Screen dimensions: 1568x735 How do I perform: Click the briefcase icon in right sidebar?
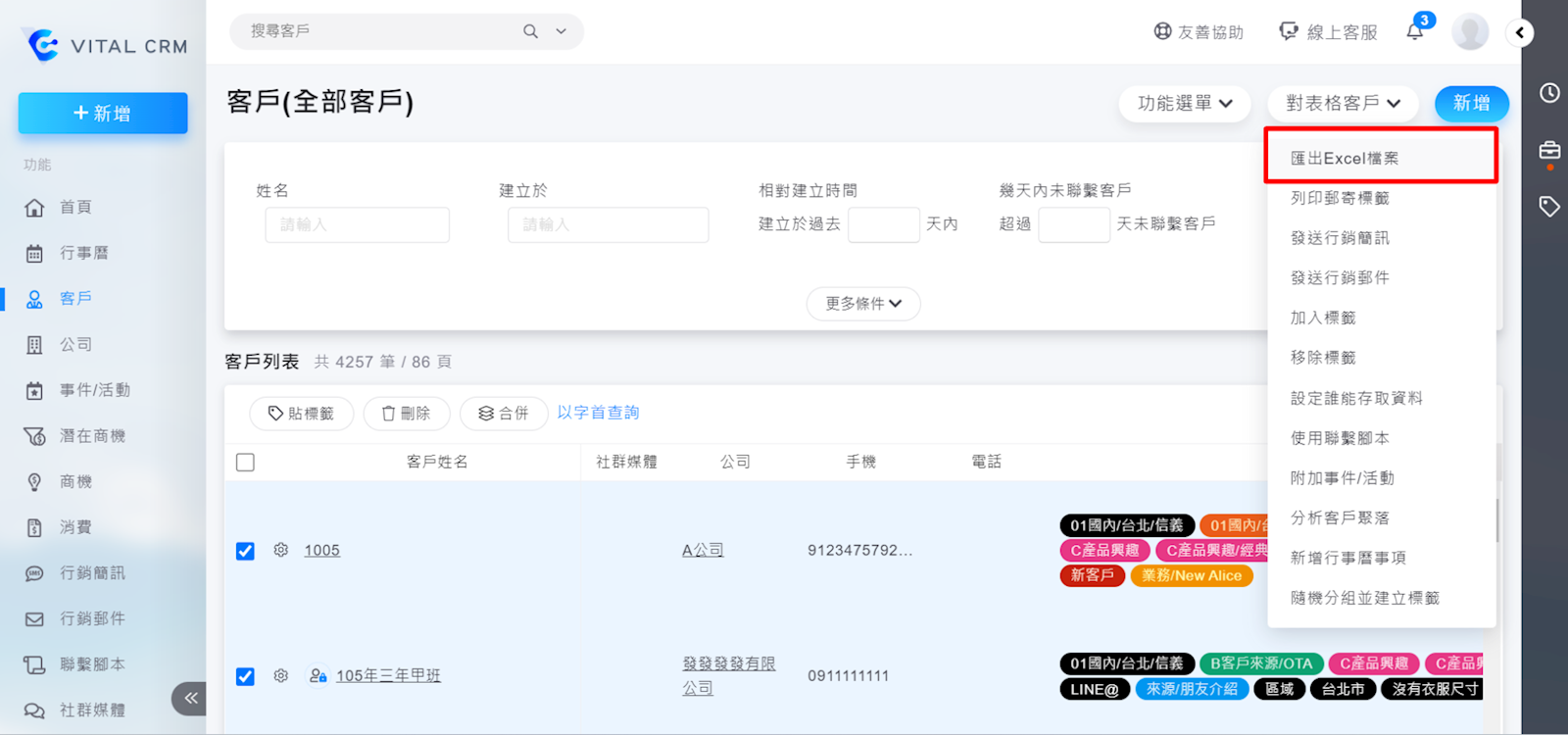tap(1549, 150)
